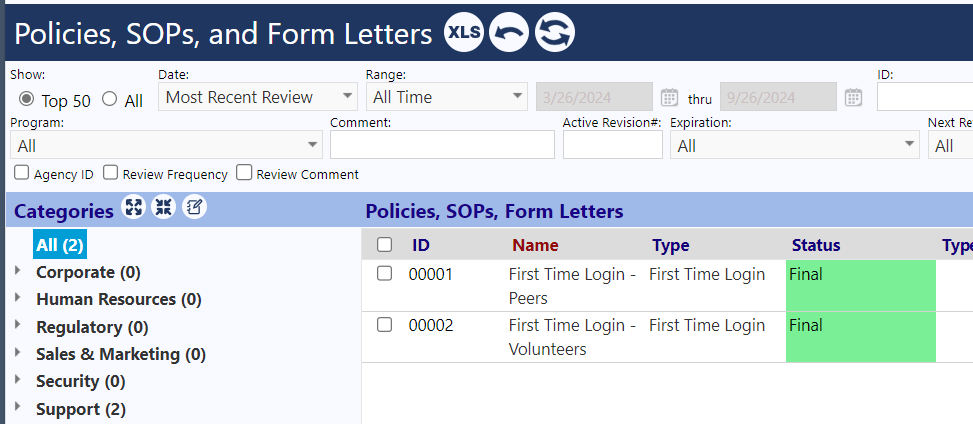Check the Review Comment checkbox

click(245, 173)
